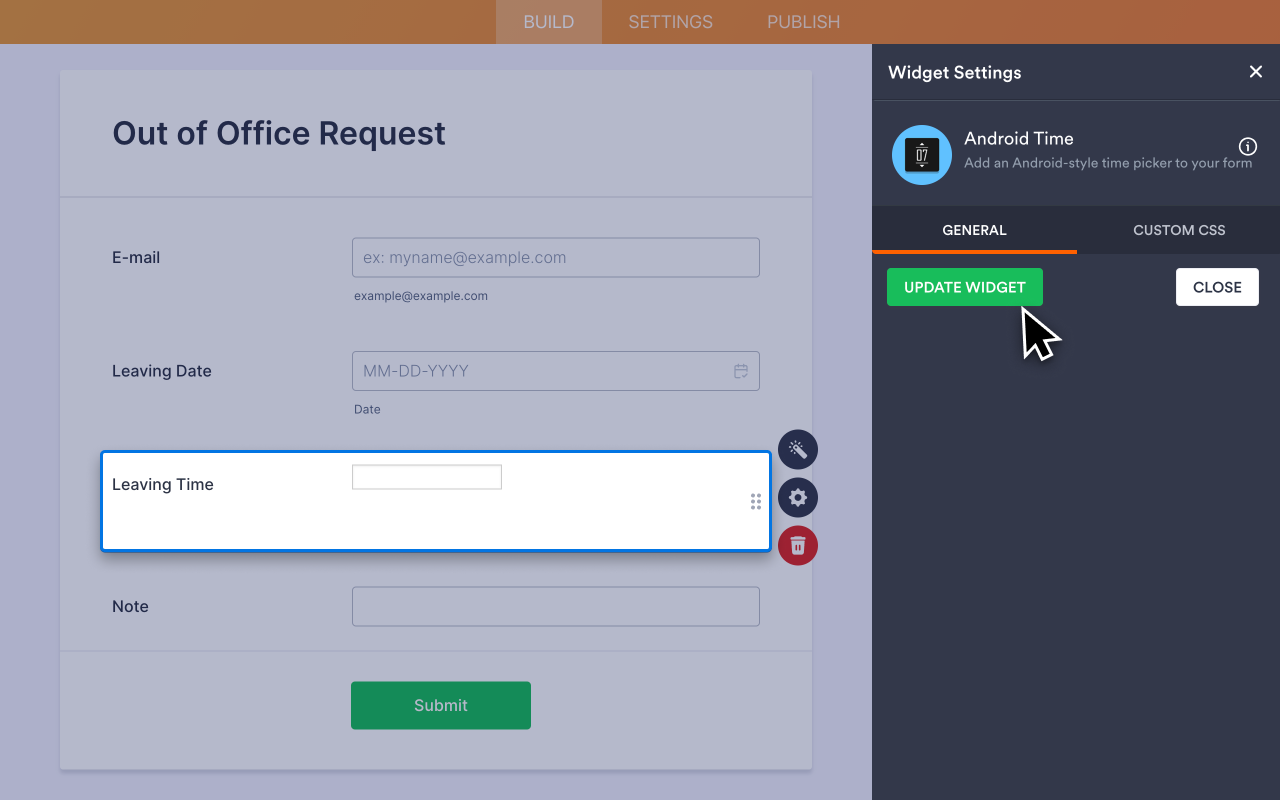Select the GENERAL tab in Widget Settings
1280x800 pixels.
[x=974, y=230]
